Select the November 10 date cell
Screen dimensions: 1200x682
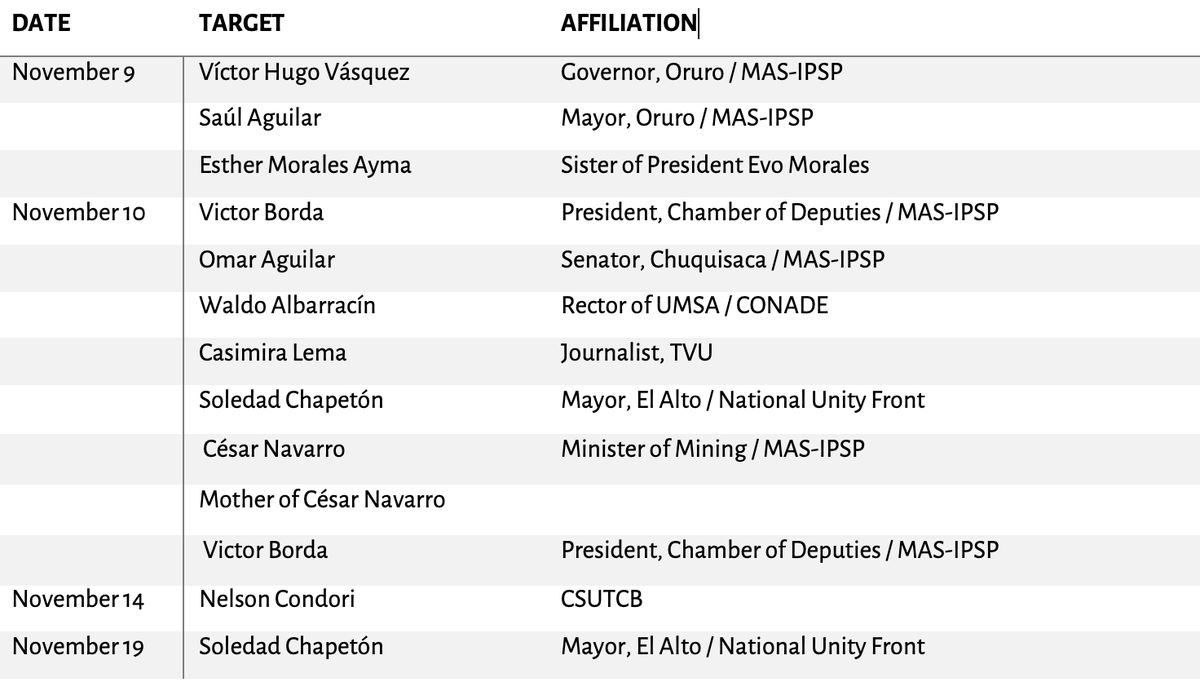pos(78,212)
